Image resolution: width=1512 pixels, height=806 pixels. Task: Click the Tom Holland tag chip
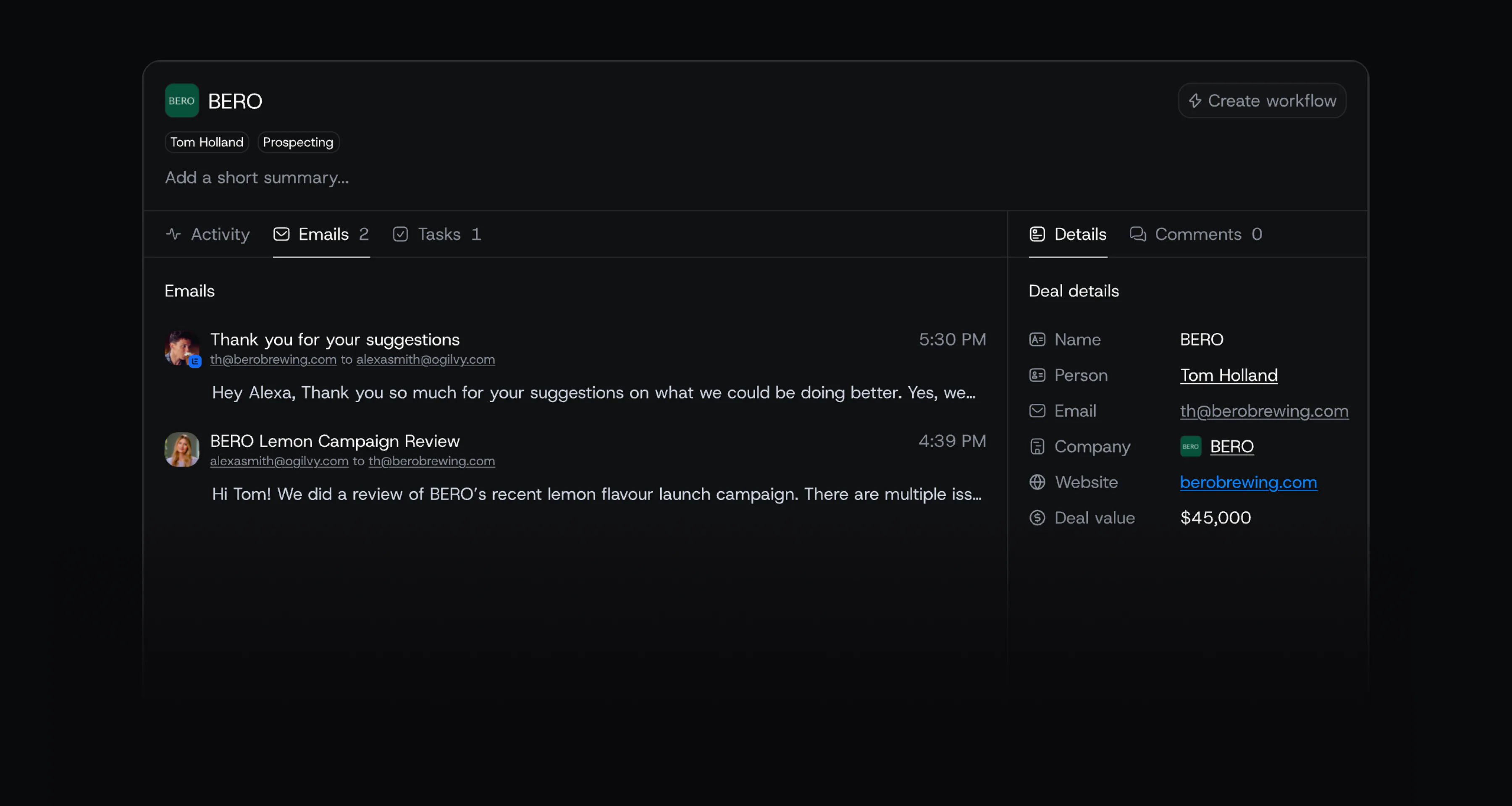[x=207, y=142]
